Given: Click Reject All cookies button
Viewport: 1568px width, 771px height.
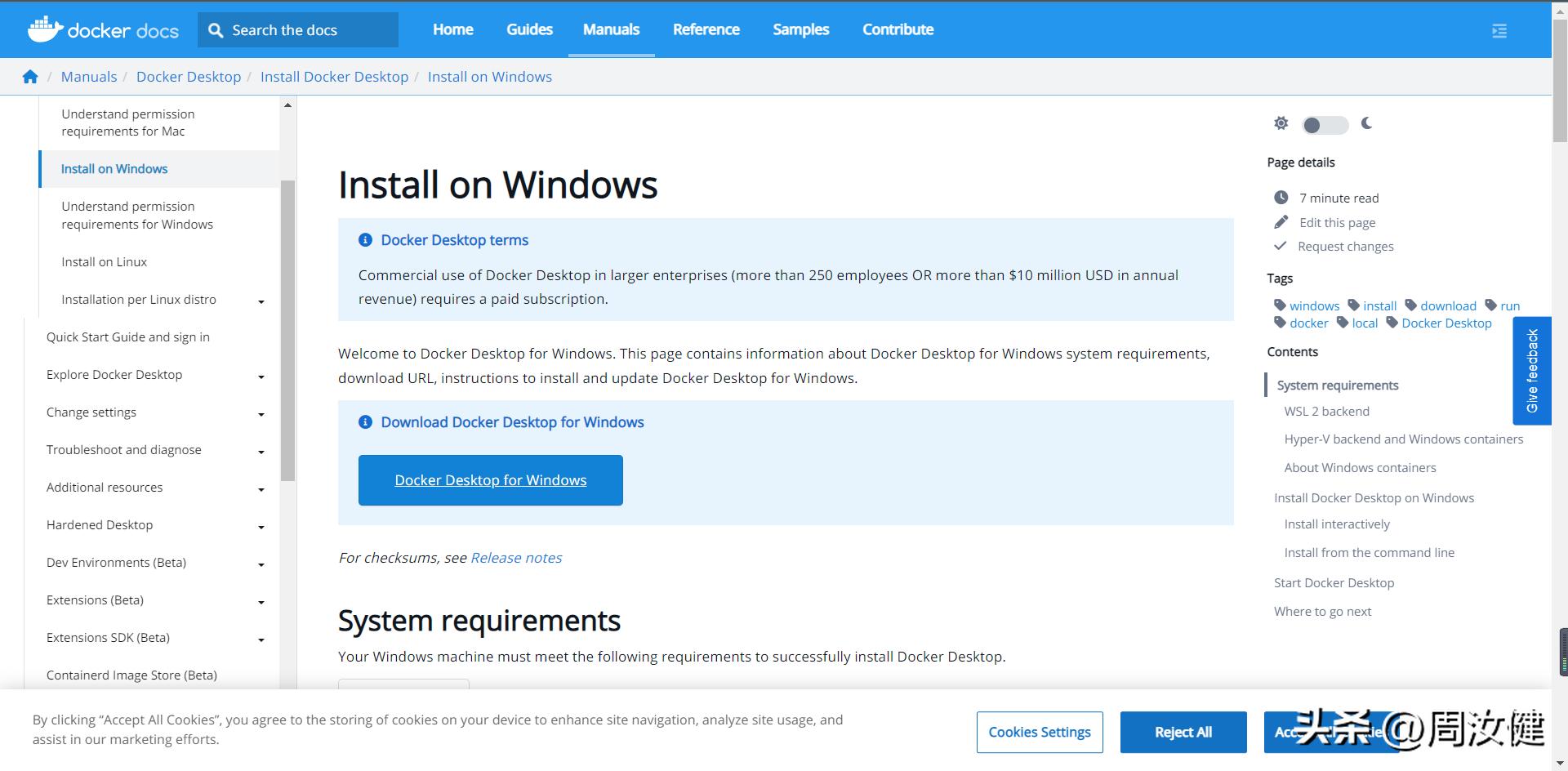Looking at the screenshot, I should (1183, 732).
